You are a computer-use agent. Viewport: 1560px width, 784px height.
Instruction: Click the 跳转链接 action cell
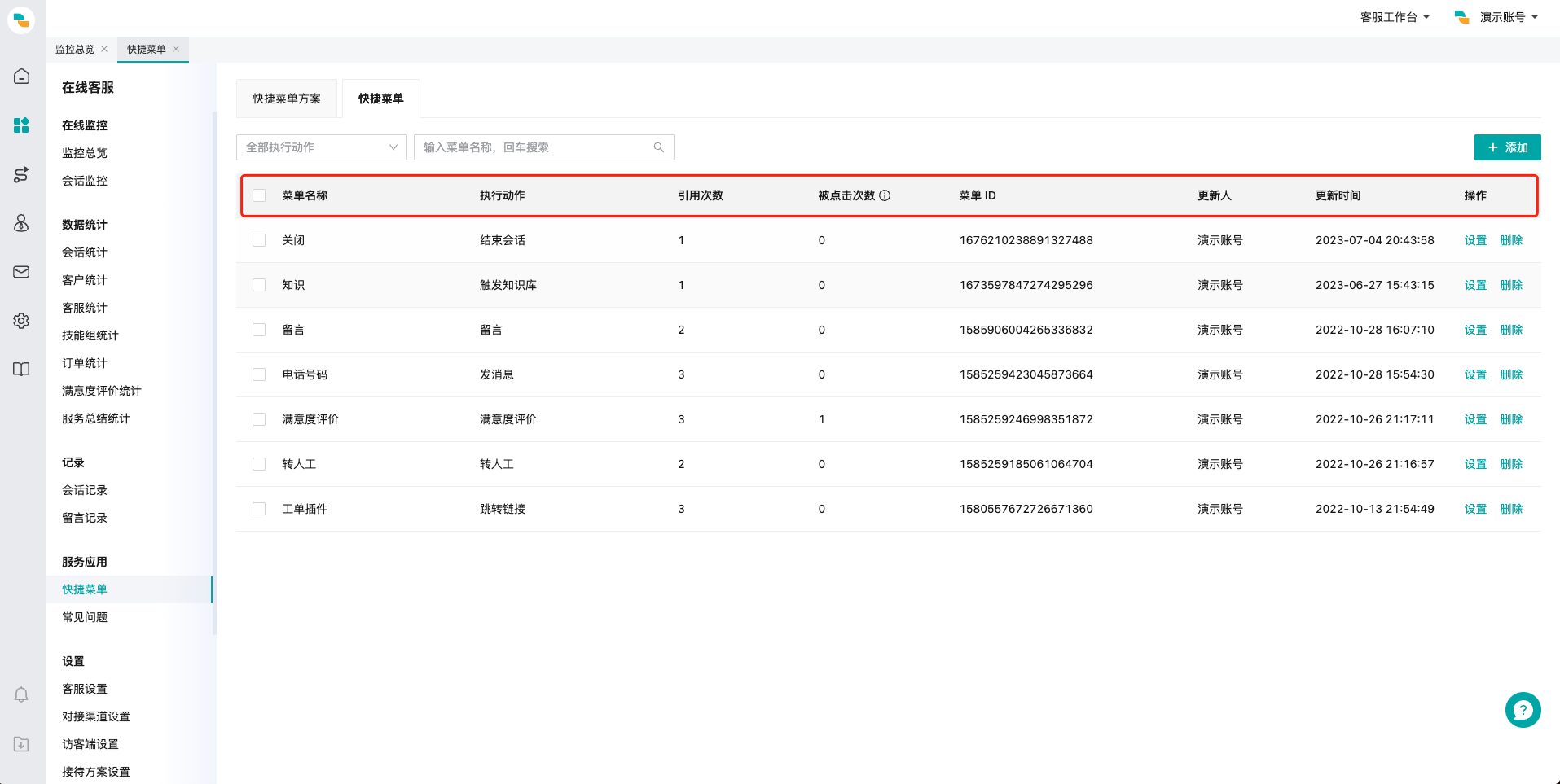(x=503, y=509)
